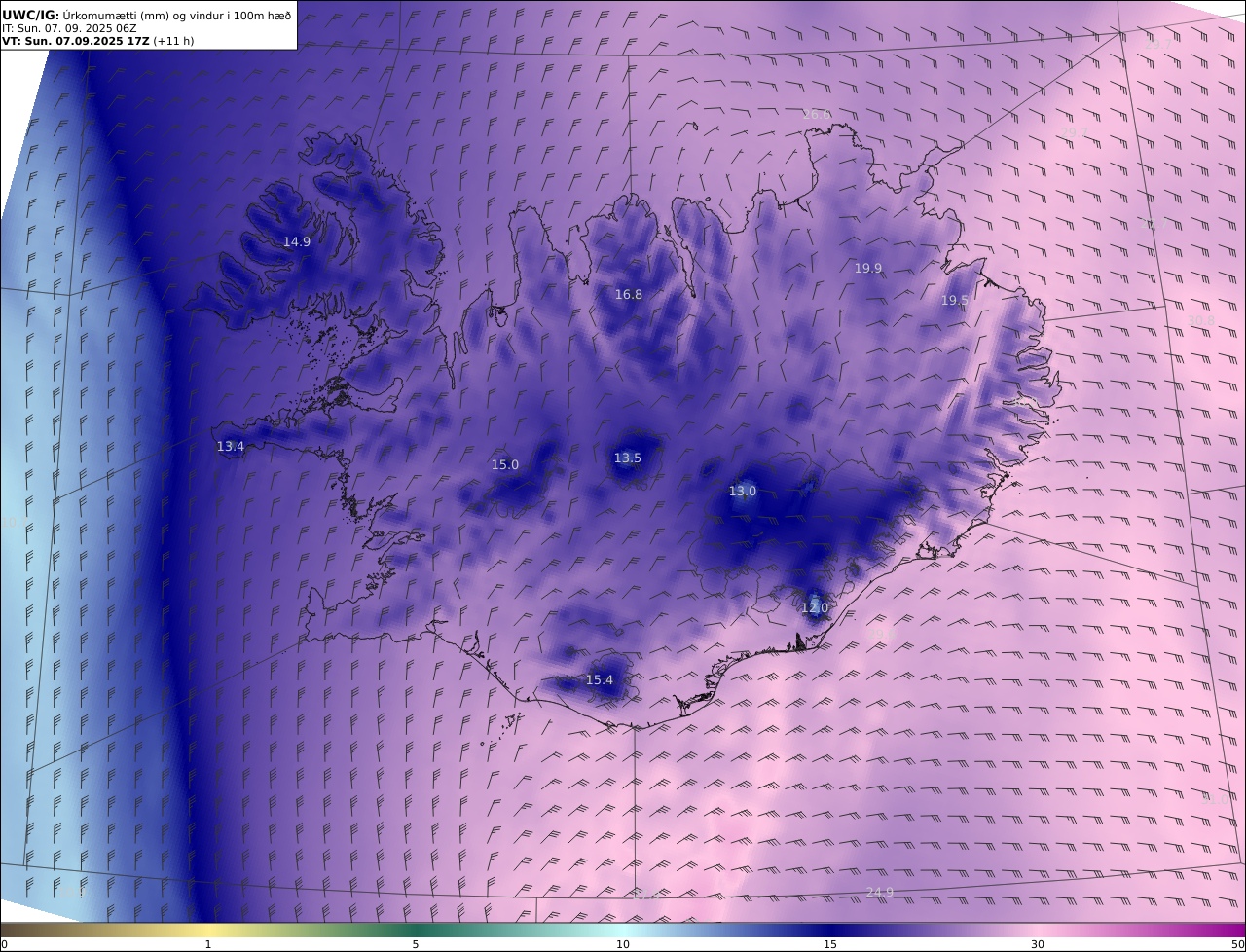Click the 13.4 value on the western peninsula
This screenshot has width=1246, height=952.
tap(231, 447)
